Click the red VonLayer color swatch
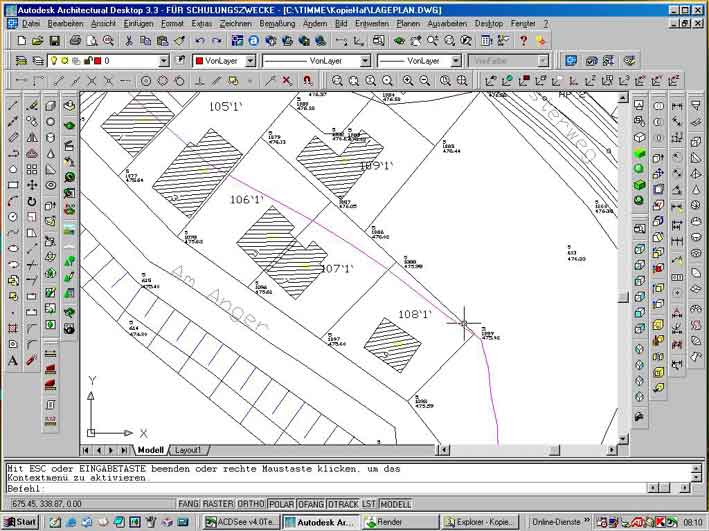 click(x=198, y=61)
